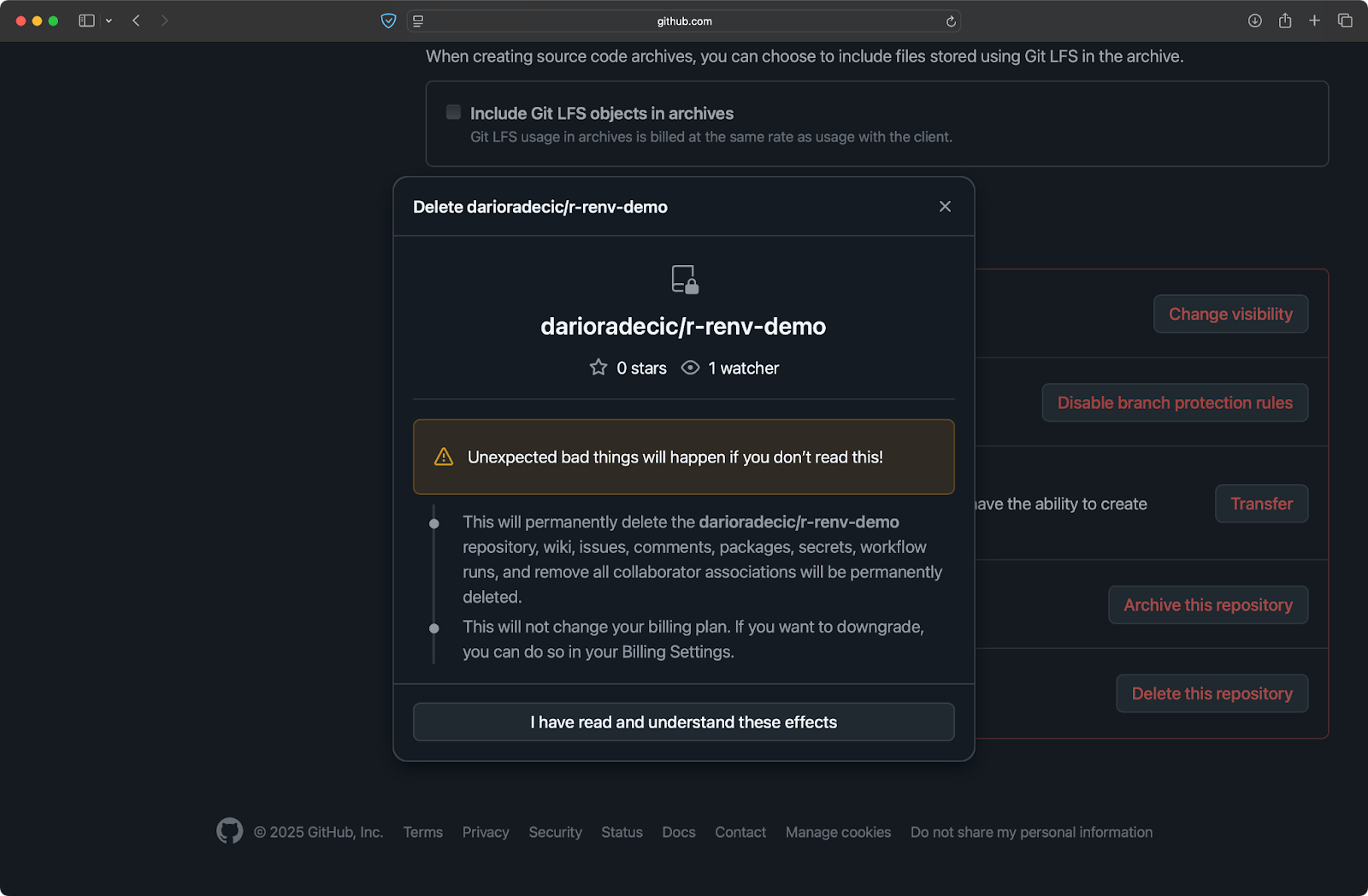Viewport: 1368px width, 896px height.
Task: Open a new tab with plus icon
Action: (1314, 21)
